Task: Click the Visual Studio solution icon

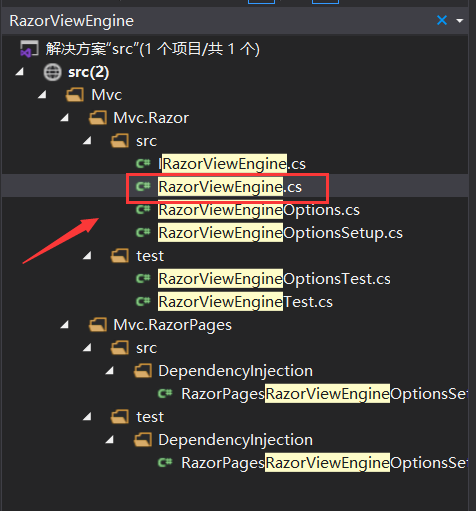Action: pyautogui.click(x=29, y=49)
